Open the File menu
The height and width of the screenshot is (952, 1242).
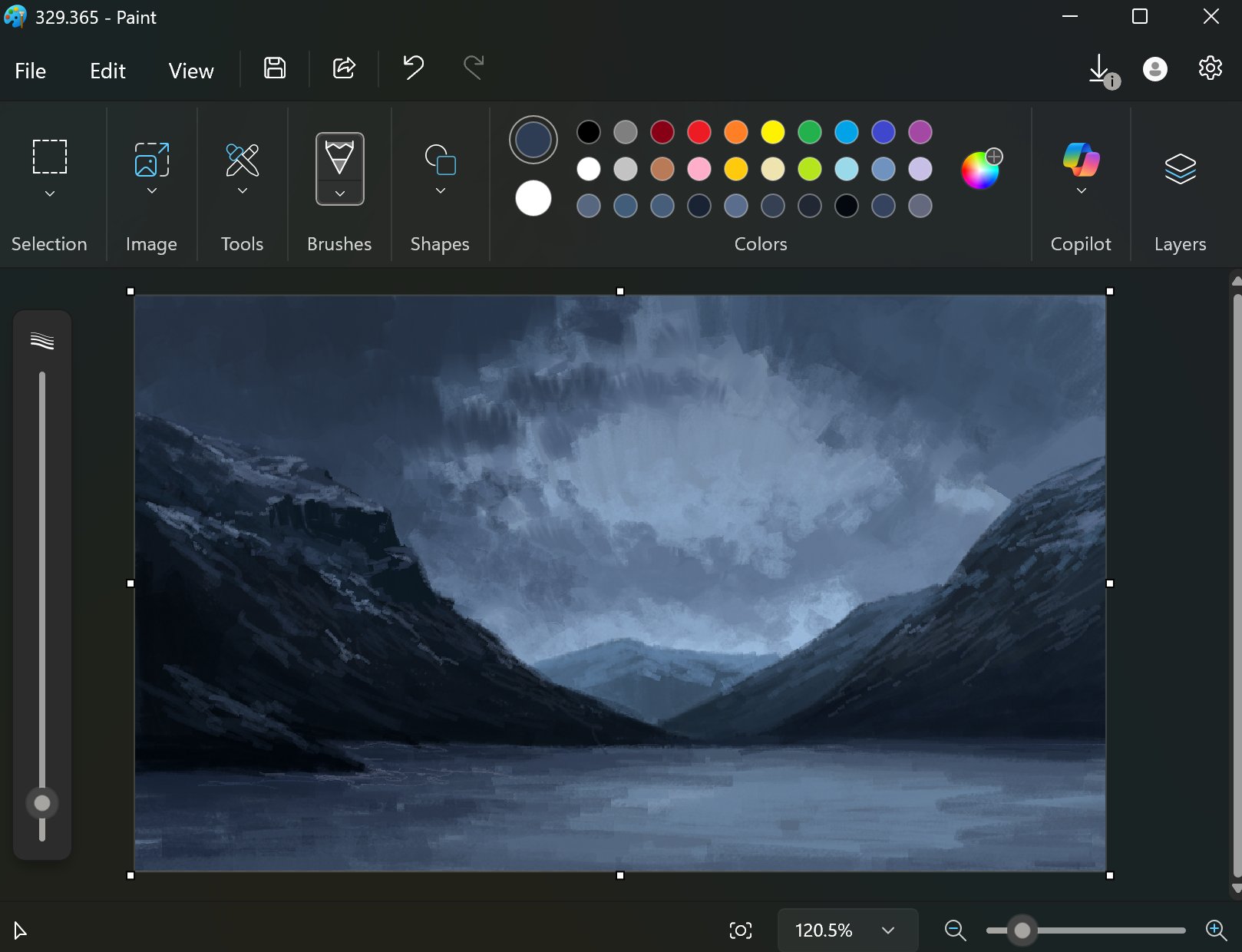[31, 71]
